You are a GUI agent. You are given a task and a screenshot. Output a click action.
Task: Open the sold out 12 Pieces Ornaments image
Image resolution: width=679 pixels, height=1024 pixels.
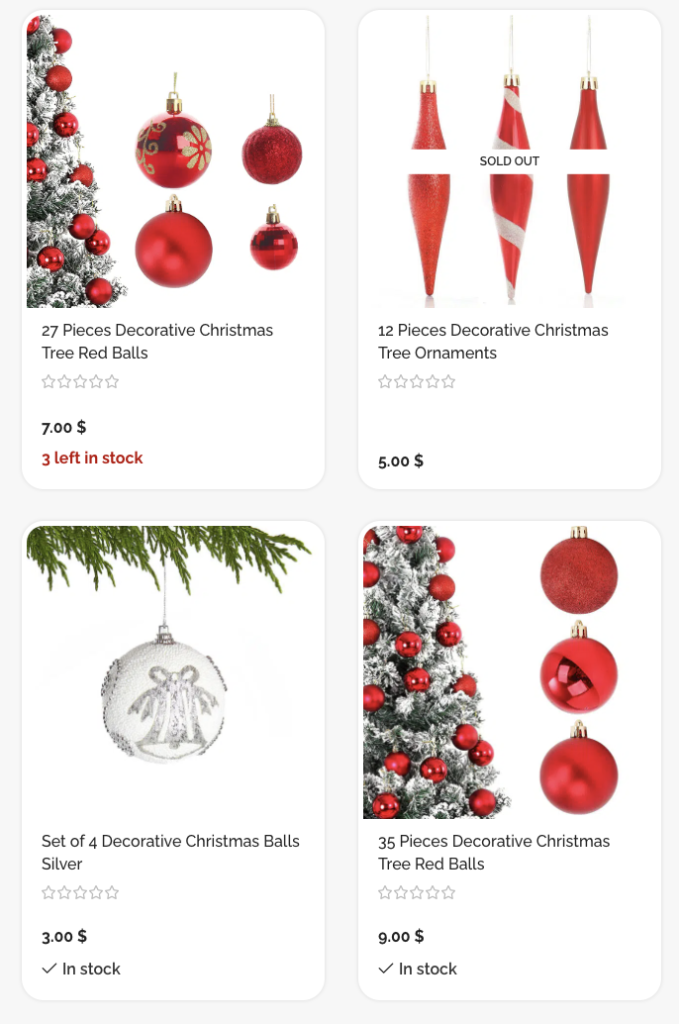[509, 161]
